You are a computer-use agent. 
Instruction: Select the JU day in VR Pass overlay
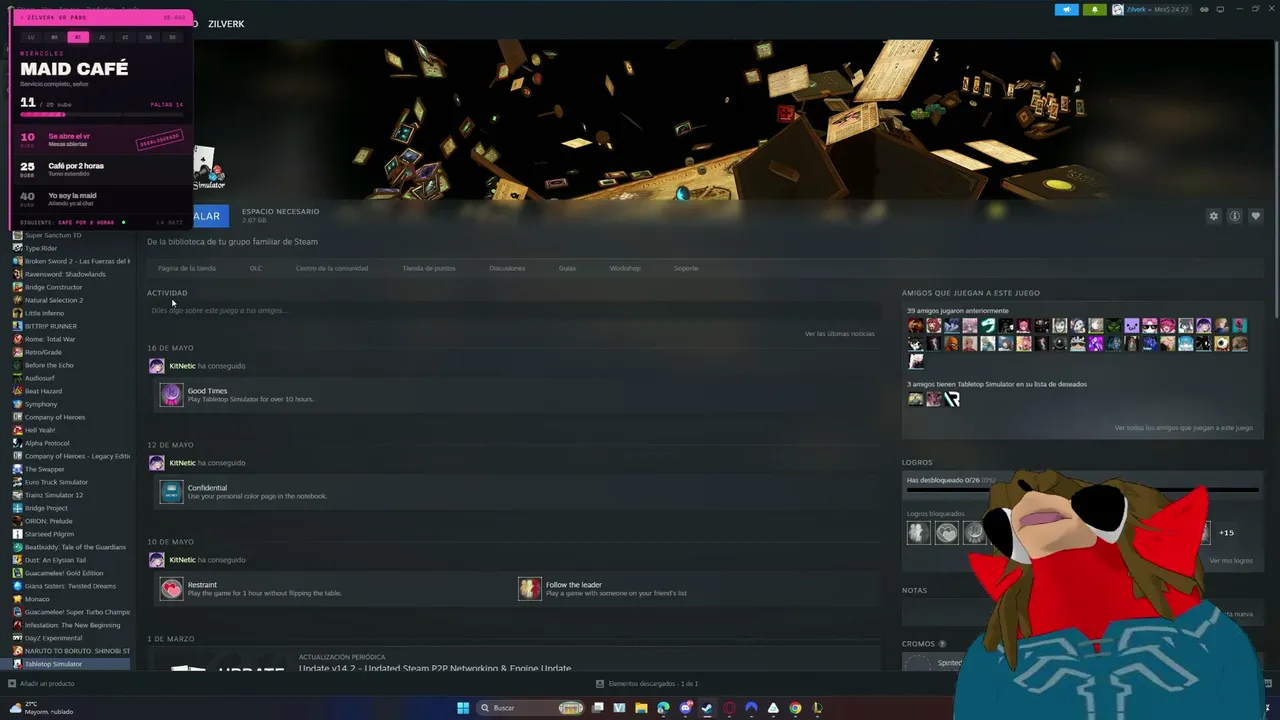102,37
